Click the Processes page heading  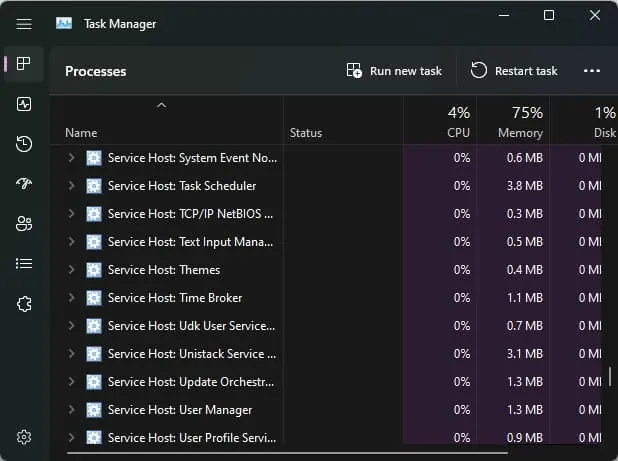96,71
